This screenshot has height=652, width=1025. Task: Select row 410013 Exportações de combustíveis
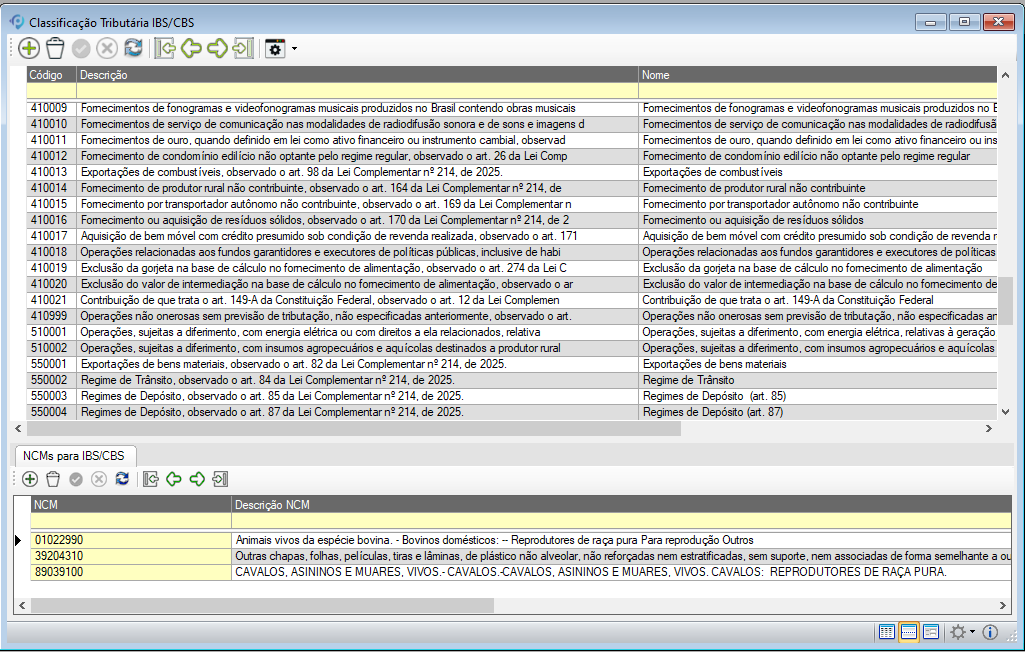click(512, 172)
